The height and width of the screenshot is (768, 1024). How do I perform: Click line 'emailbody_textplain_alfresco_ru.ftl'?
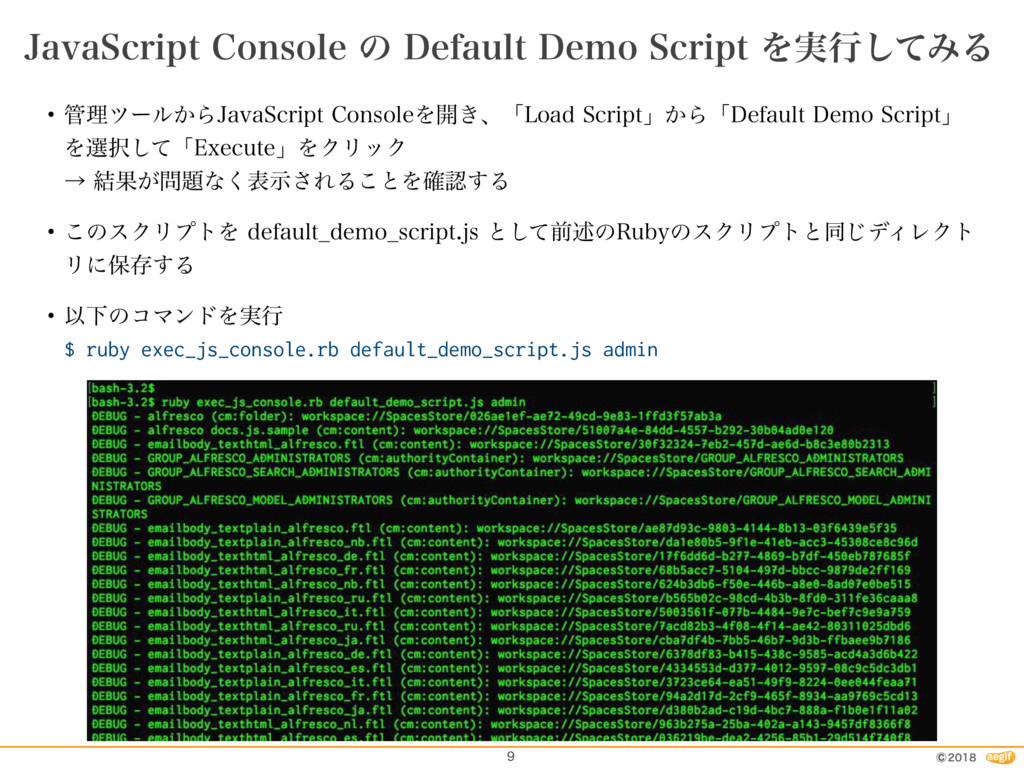[x=504, y=598]
